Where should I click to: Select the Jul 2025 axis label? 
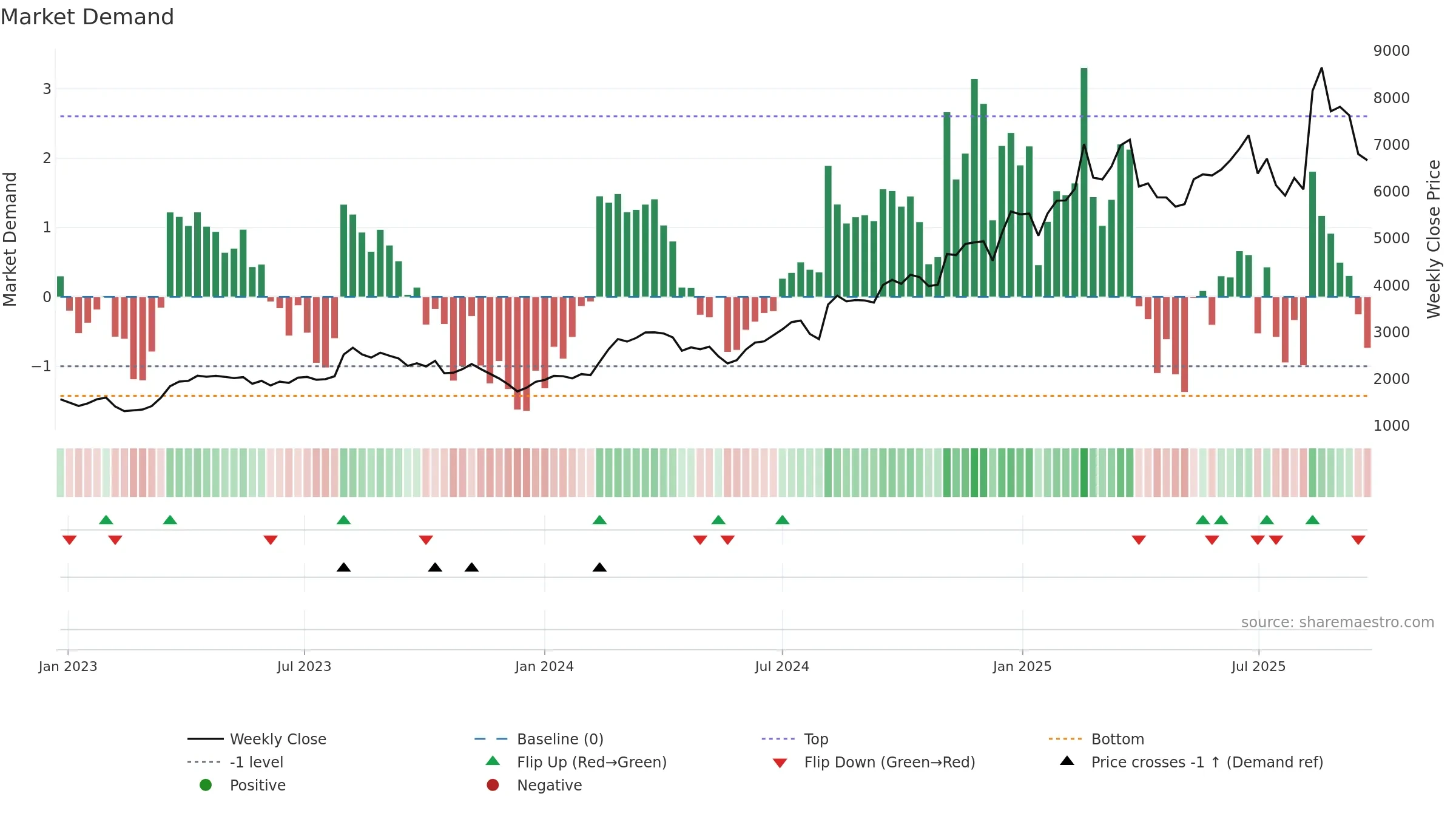click(1259, 666)
